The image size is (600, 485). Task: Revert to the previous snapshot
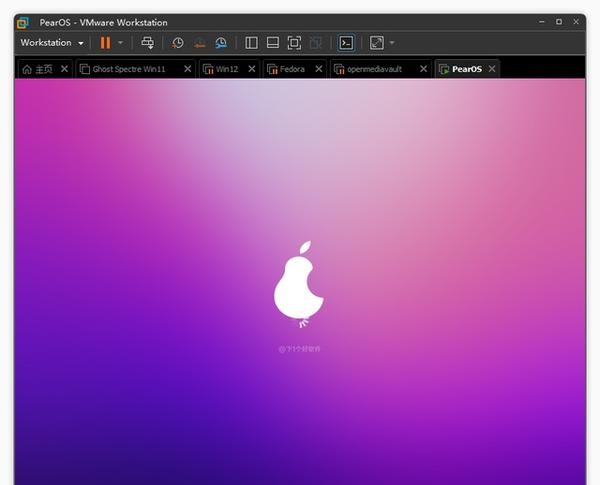[x=199, y=43]
